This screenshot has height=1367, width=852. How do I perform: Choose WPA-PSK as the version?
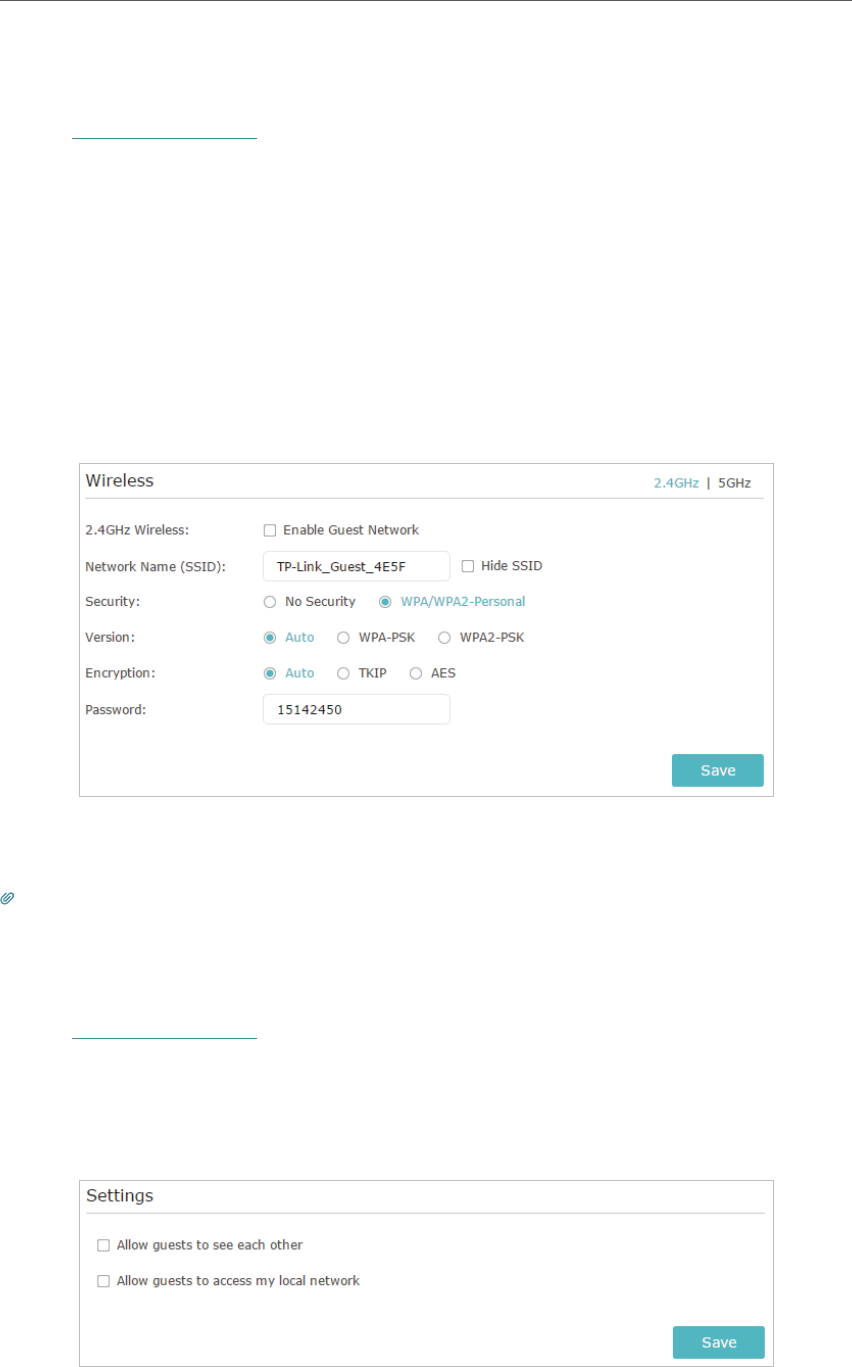point(343,637)
